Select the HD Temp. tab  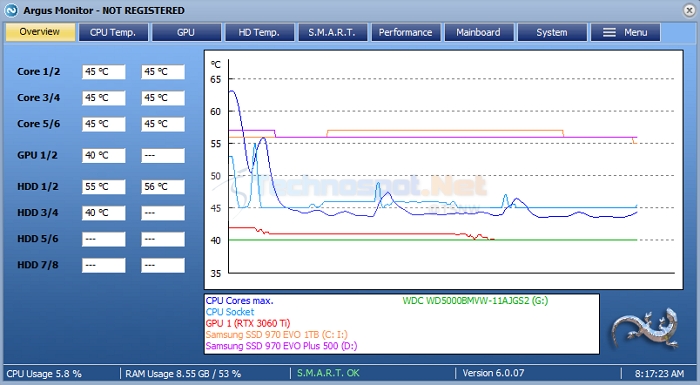click(x=259, y=33)
